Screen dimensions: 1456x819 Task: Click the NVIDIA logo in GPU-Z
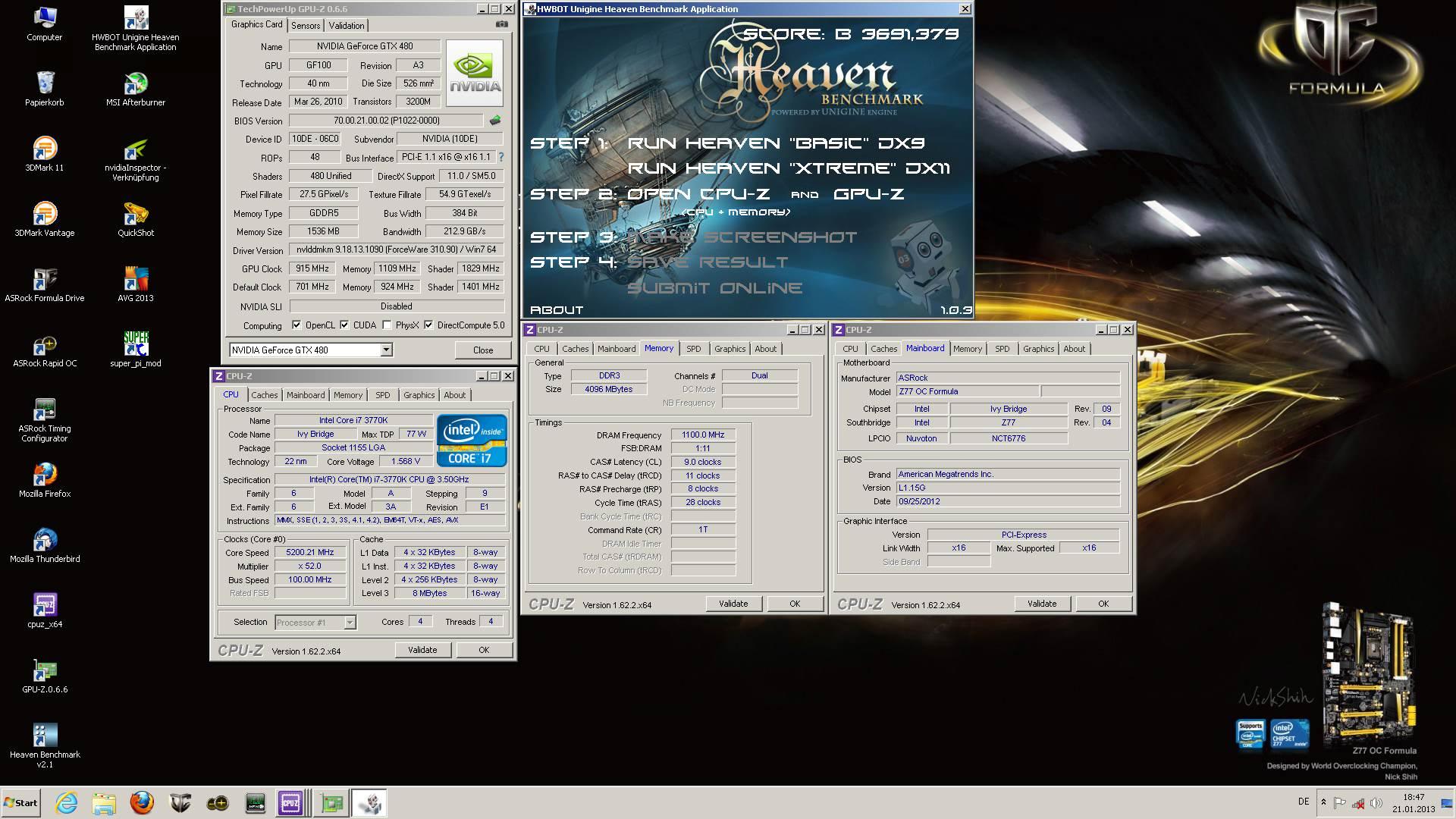[475, 72]
